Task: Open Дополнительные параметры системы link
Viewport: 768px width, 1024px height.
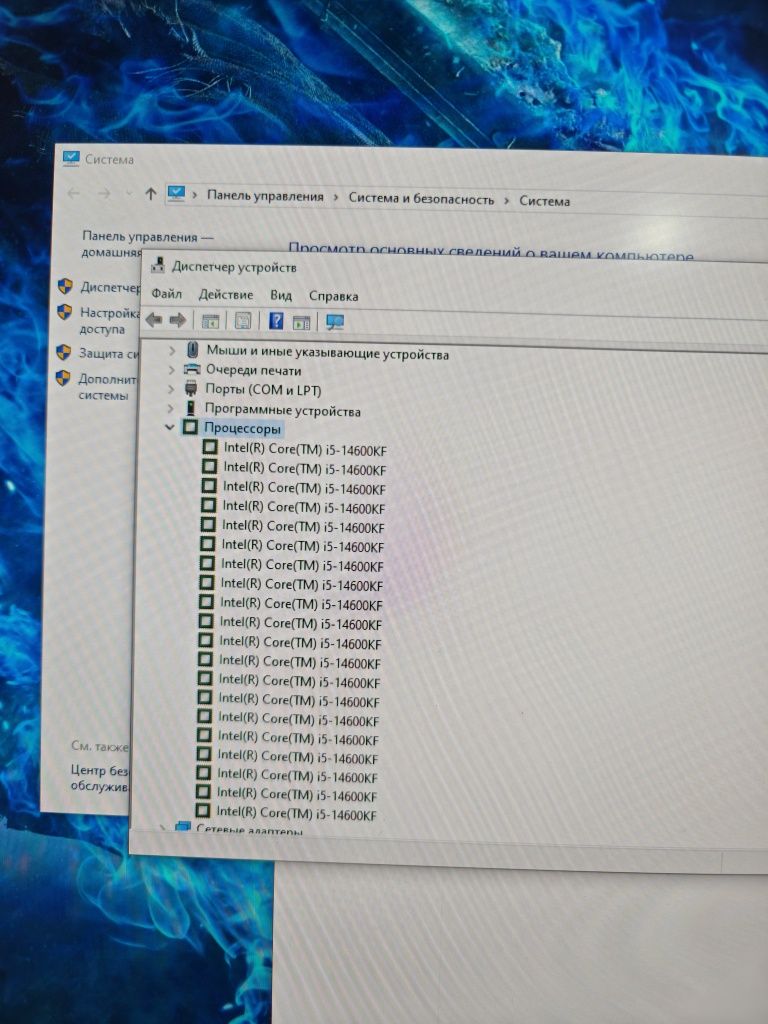Action: coord(107,387)
